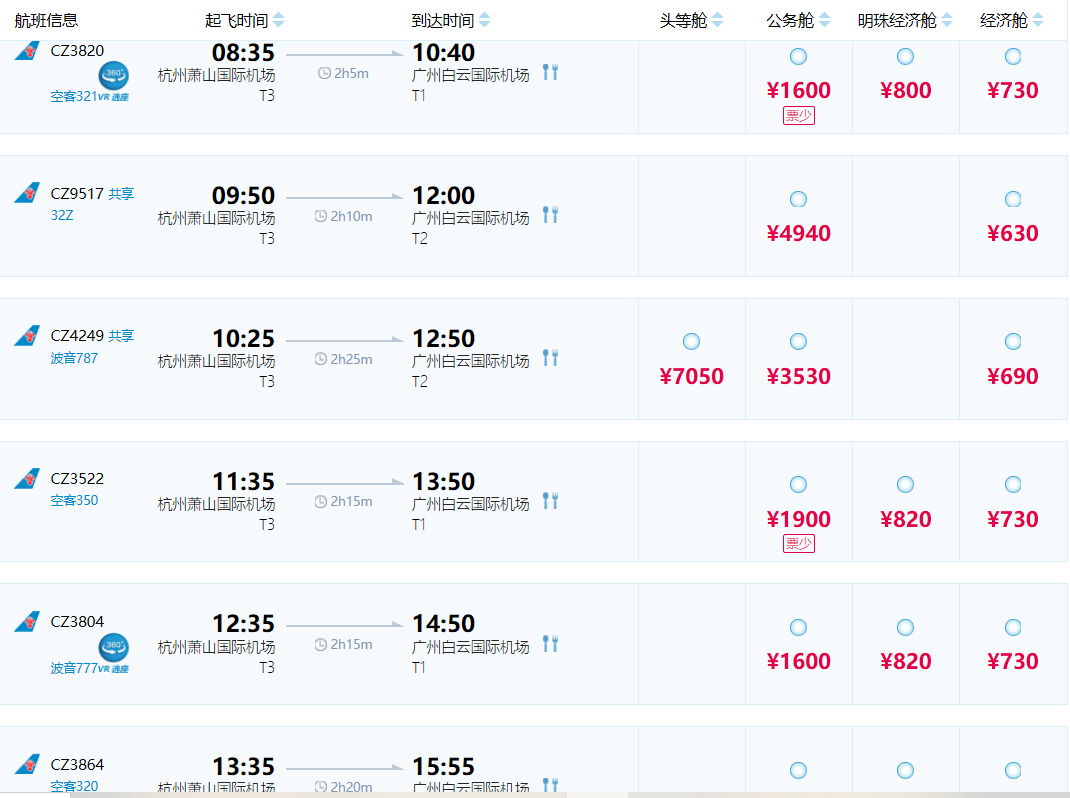The image size is (1070, 798).
Task: Sort flights by departure time
Action: pyautogui.click(x=278, y=20)
